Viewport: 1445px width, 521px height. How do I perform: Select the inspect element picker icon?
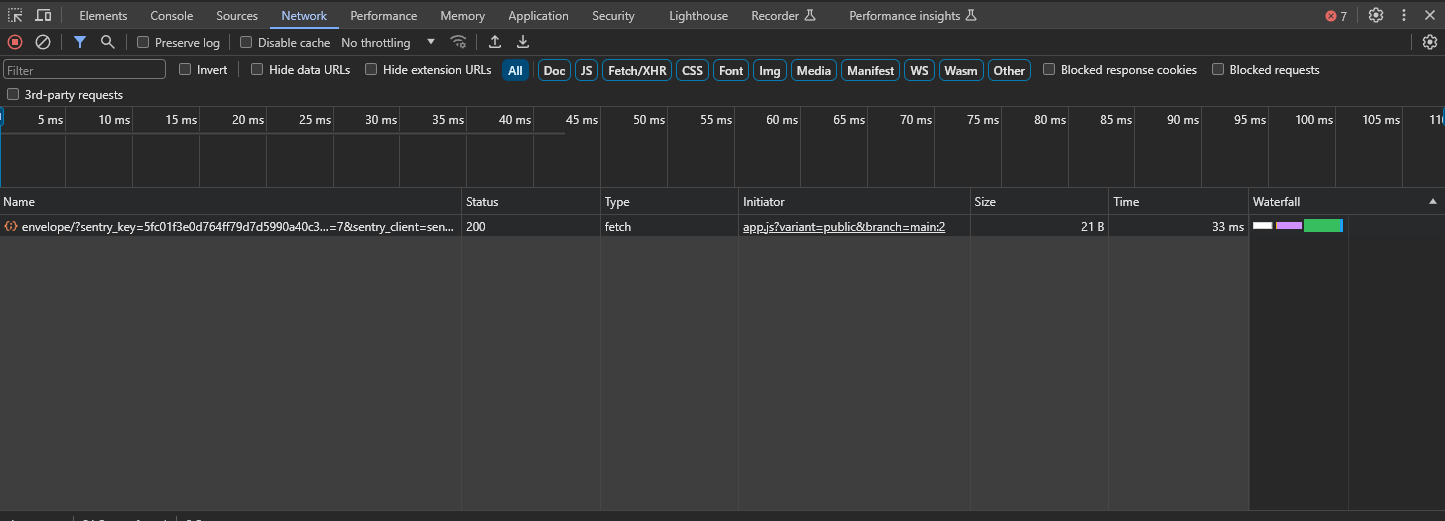pyautogui.click(x=15, y=15)
